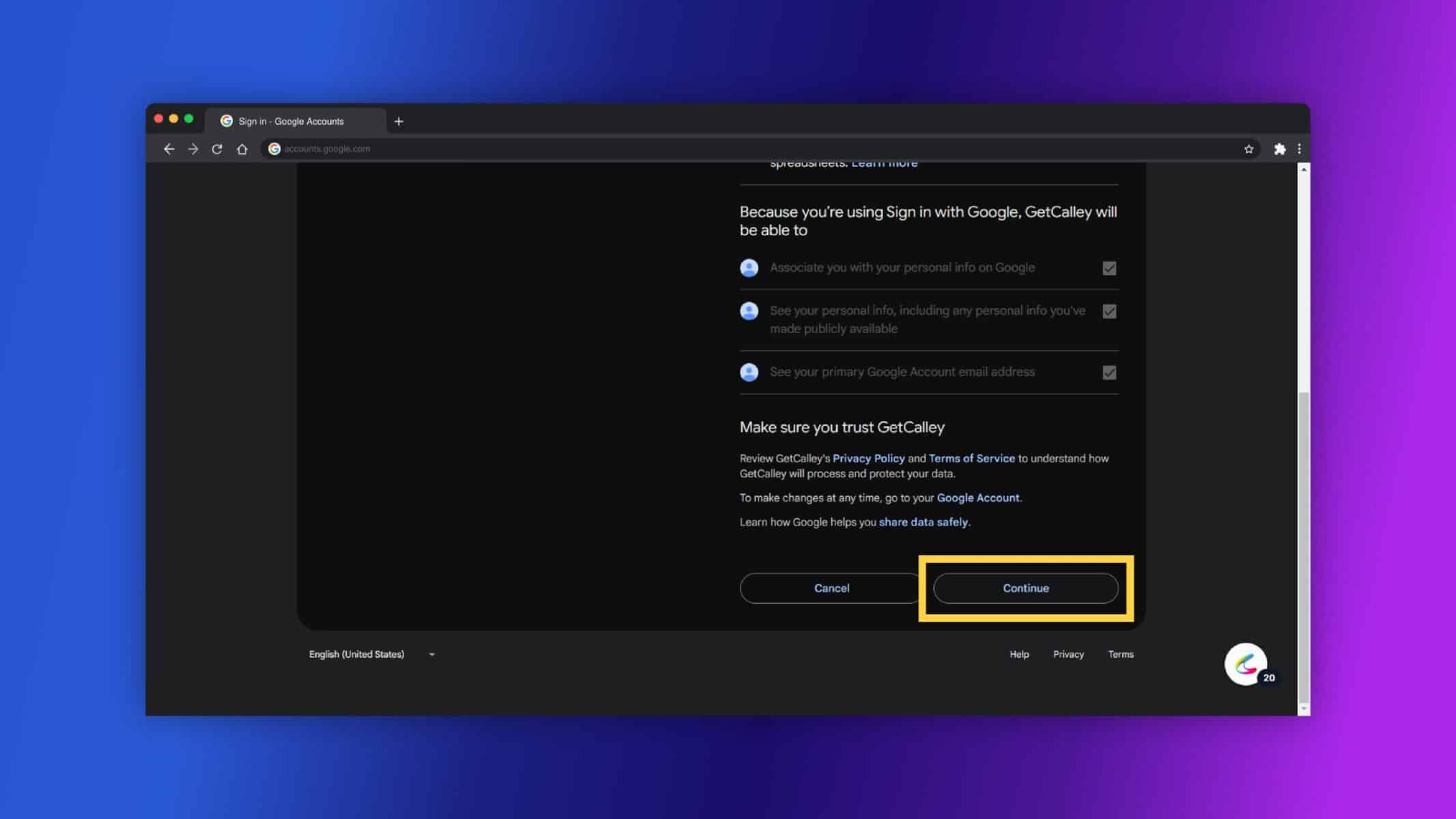Click the Continue button to proceed
The image size is (1456, 819).
1025,587
